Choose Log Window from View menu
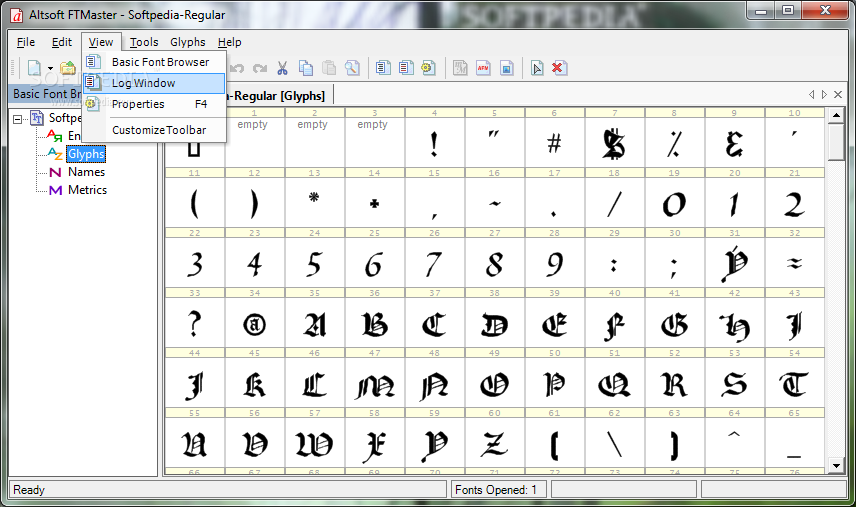The height and width of the screenshot is (507, 856). pos(154,83)
